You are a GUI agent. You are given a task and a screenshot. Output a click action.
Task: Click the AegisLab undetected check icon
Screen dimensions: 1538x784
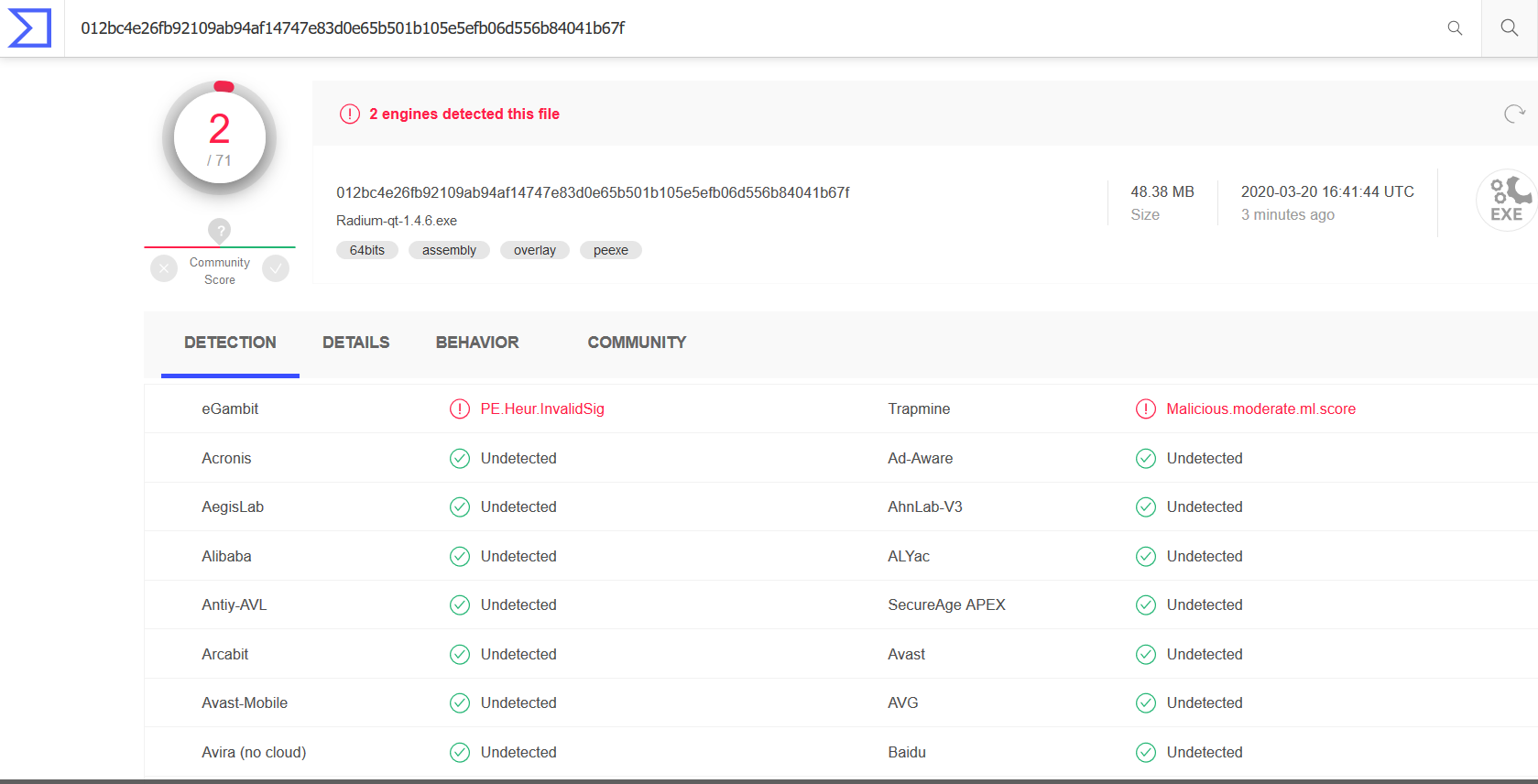pos(460,507)
